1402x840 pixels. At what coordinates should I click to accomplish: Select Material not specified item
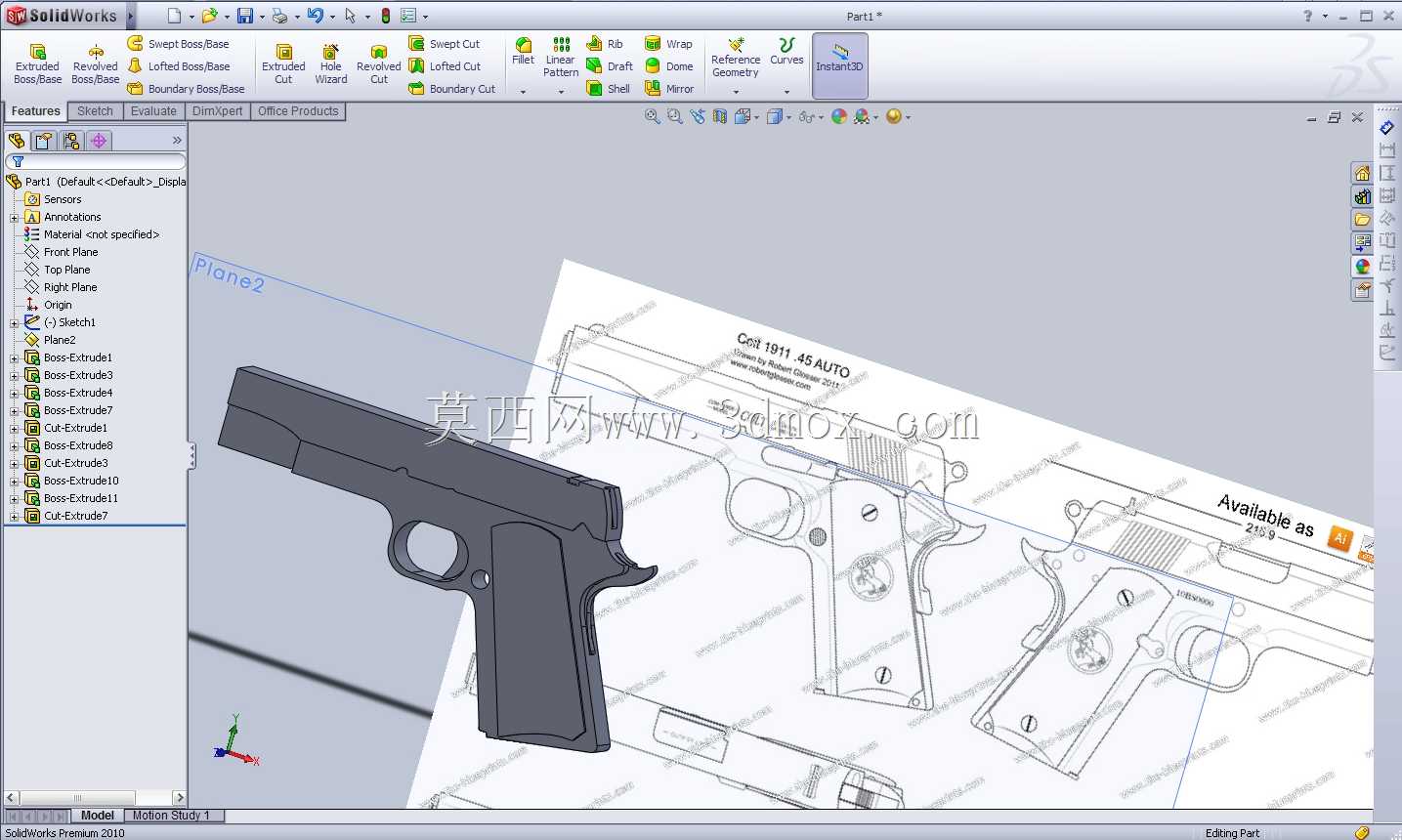click(101, 234)
